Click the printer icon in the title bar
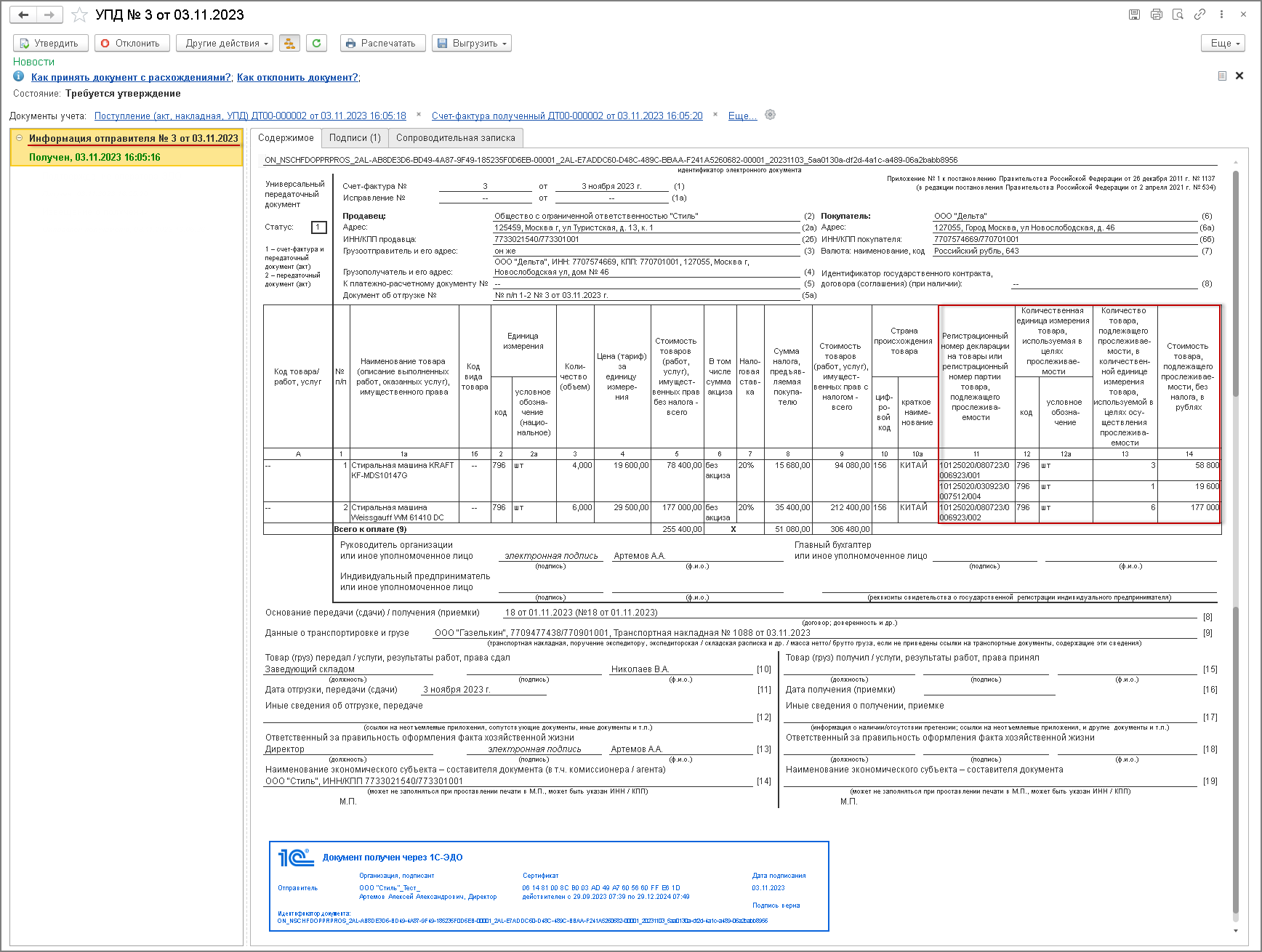The width and height of the screenshot is (1262, 952). [1156, 15]
